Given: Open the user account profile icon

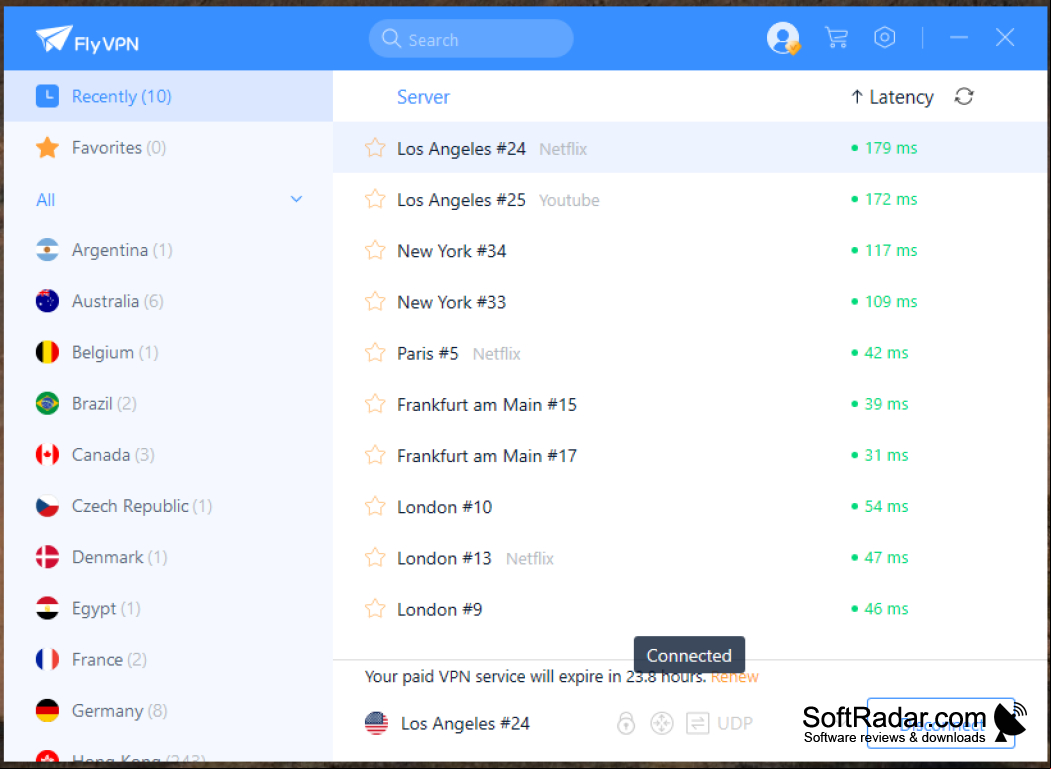Looking at the screenshot, I should 783,38.
